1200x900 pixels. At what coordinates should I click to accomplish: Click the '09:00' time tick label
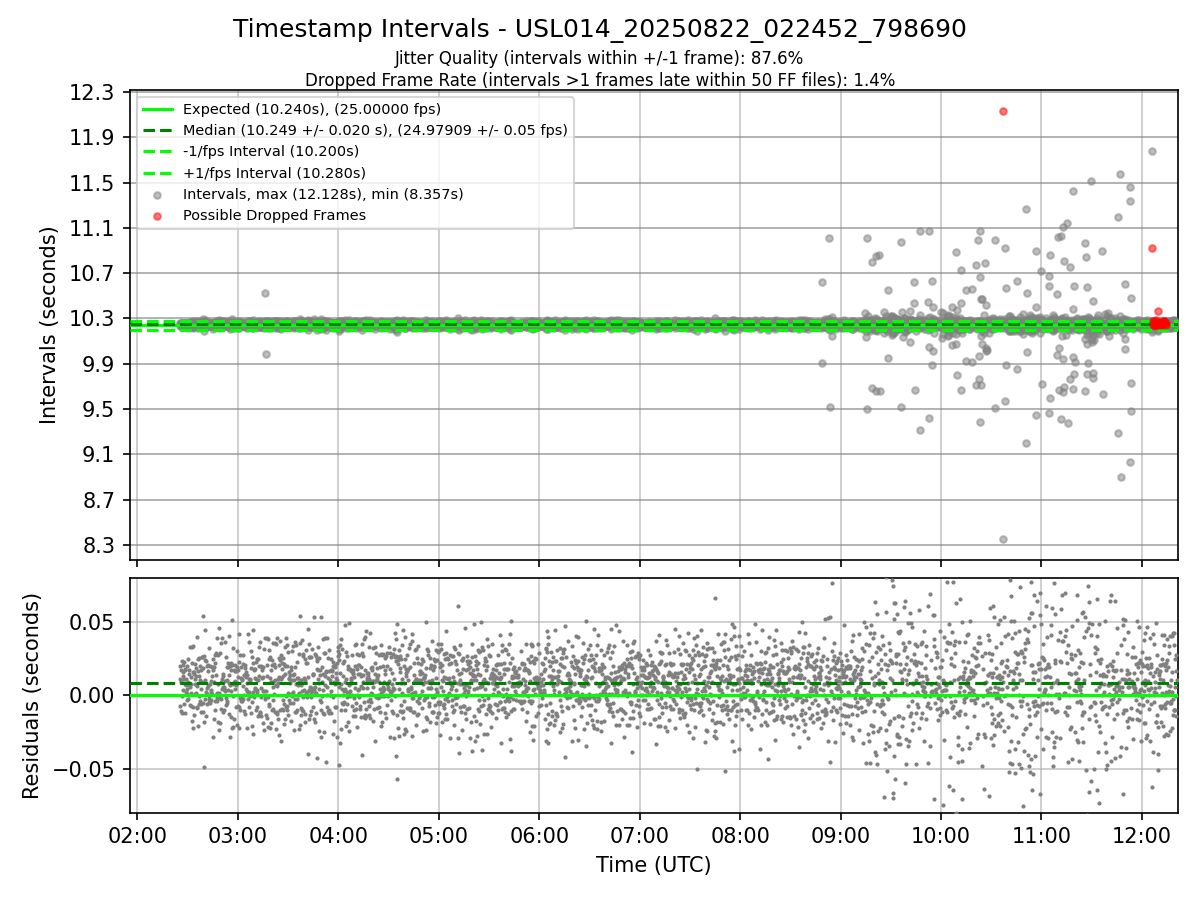(840, 835)
